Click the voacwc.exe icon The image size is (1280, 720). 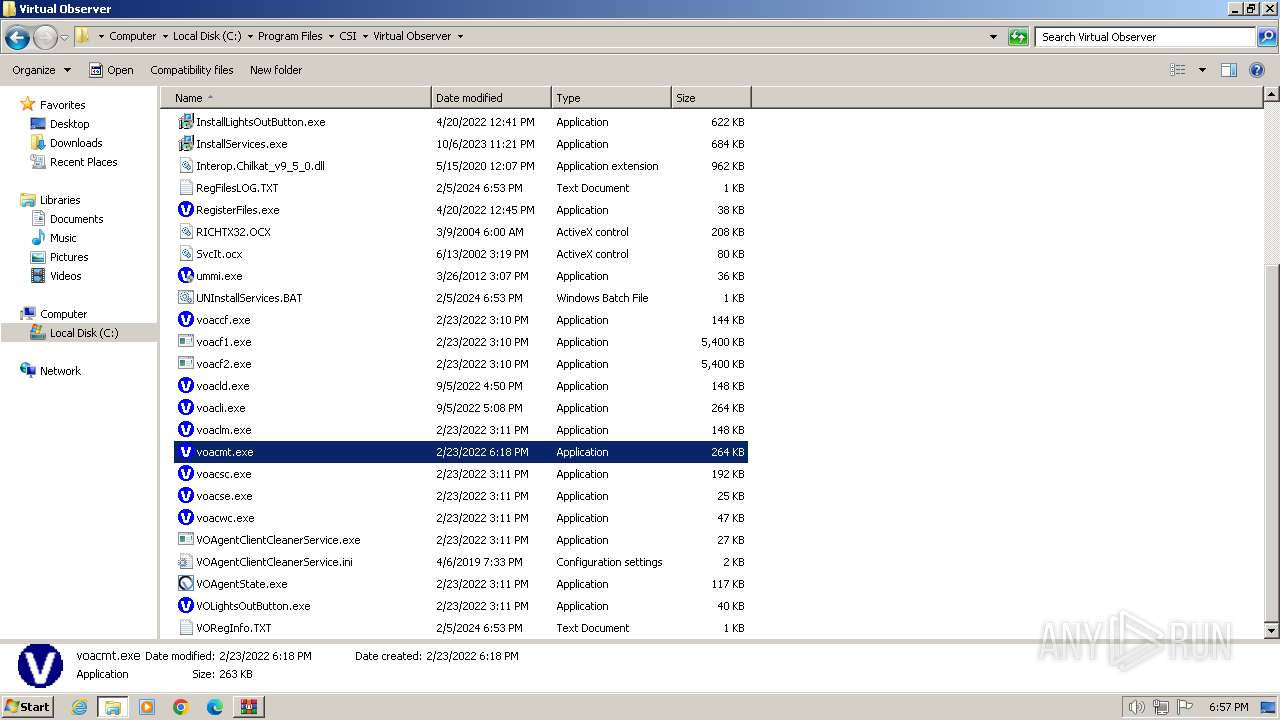[185, 518]
